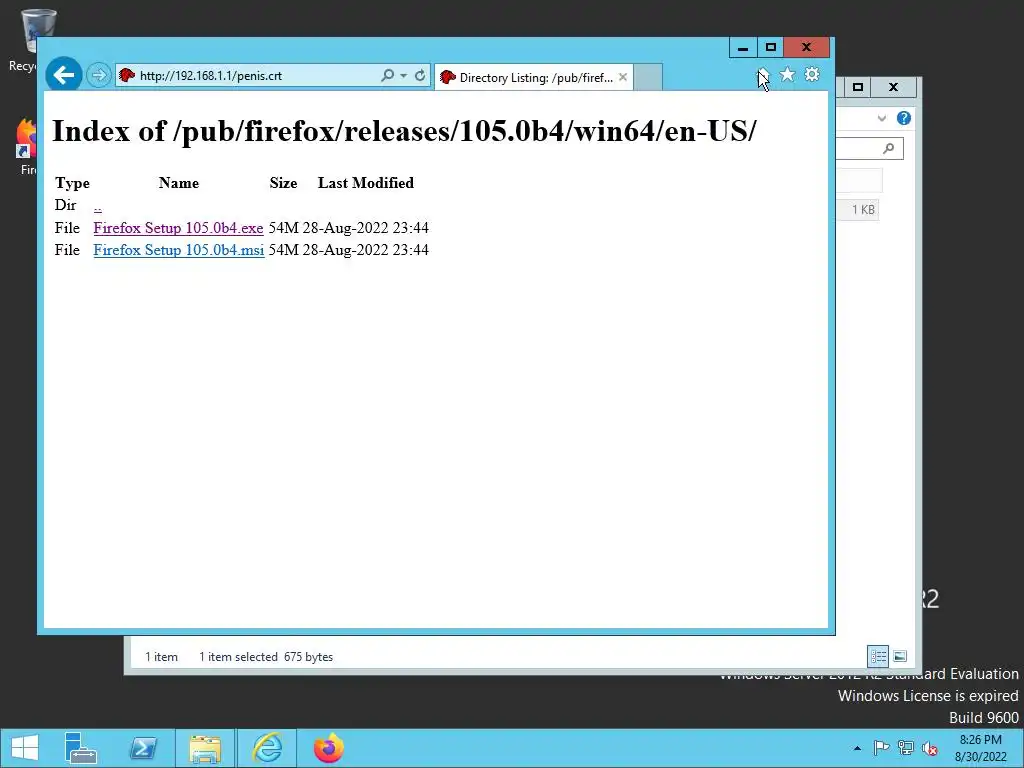1024x768 pixels.
Task: Click the search magnifier in the Explorer window
Action: (x=889, y=149)
